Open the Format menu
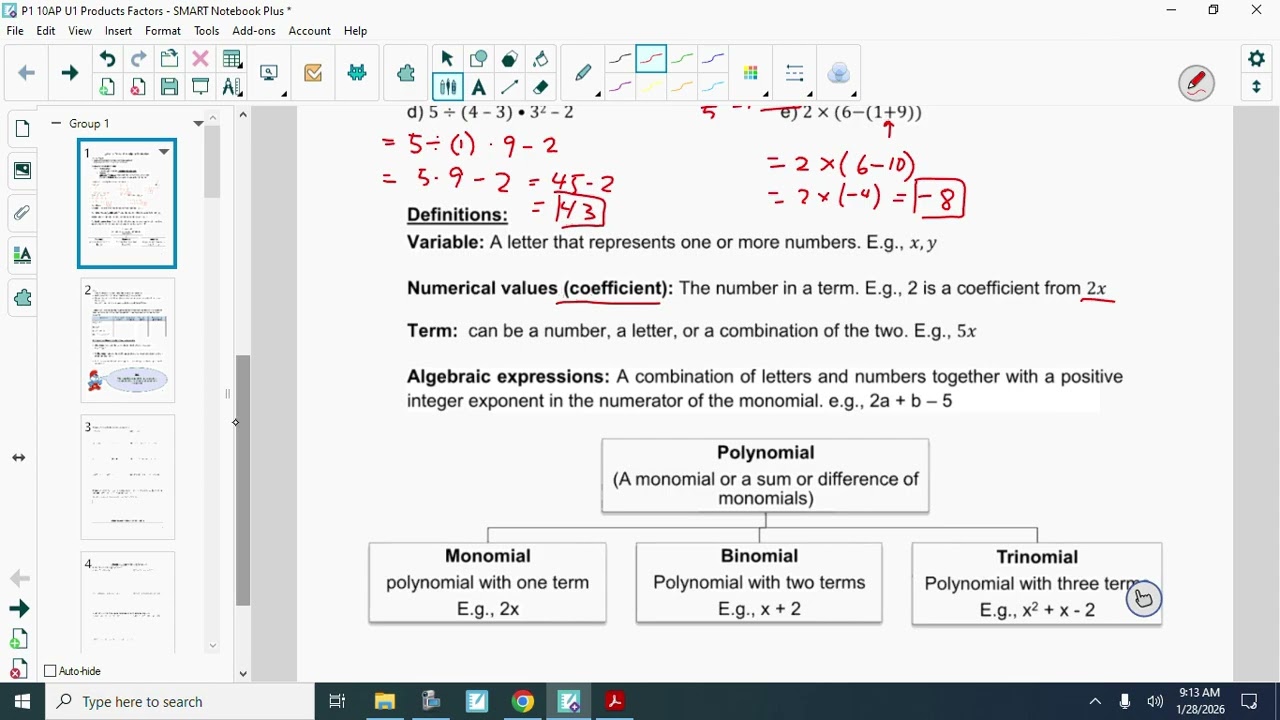 pos(163,31)
